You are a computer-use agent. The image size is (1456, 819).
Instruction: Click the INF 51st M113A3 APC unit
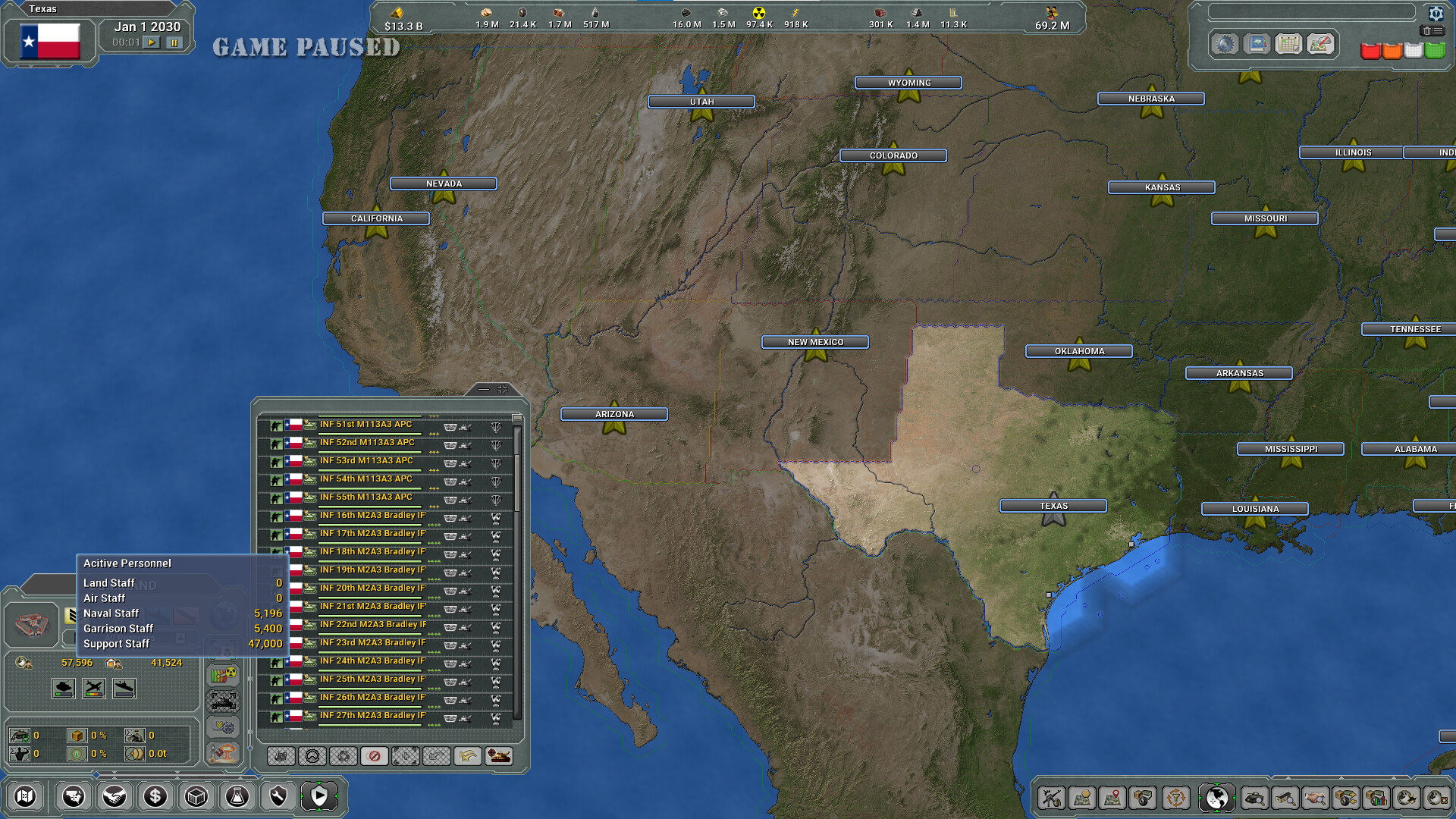click(368, 423)
